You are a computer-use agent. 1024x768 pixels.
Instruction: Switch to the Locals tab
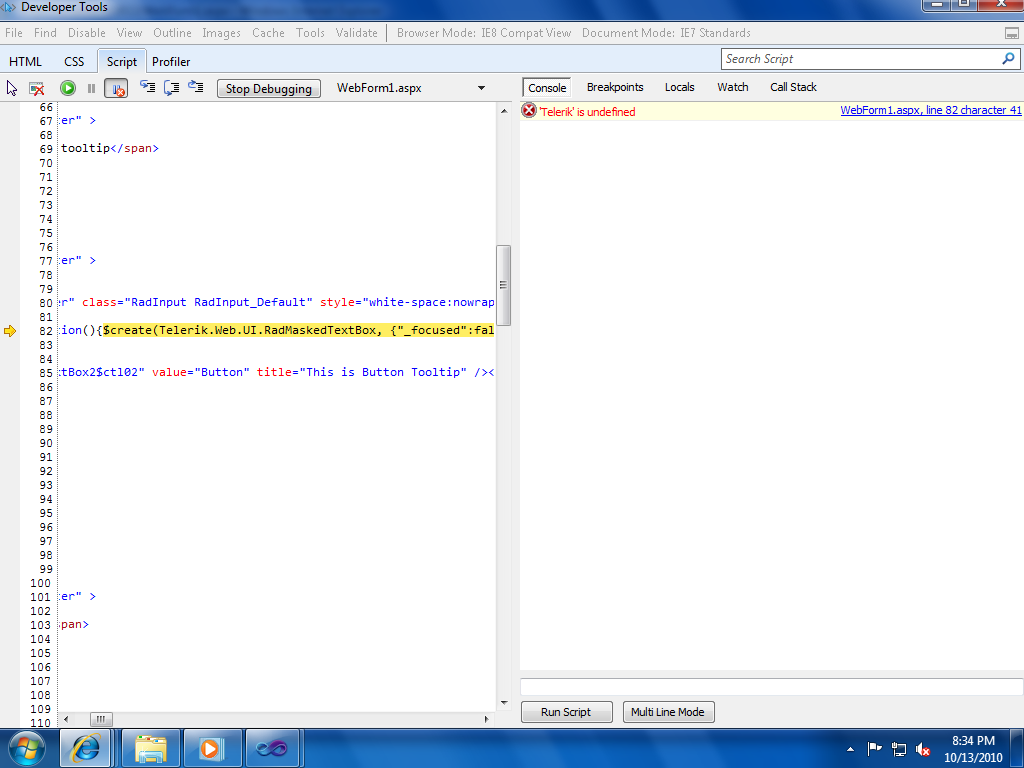point(680,87)
